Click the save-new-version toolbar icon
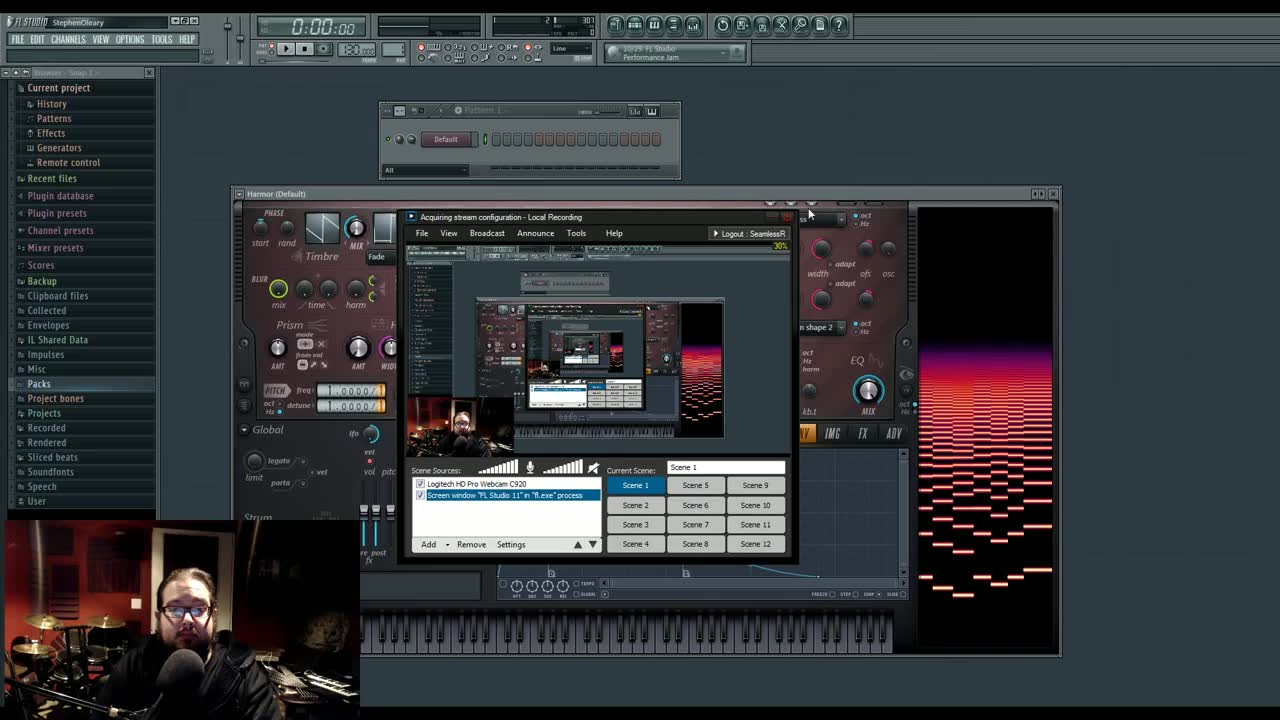 coord(742,25)
